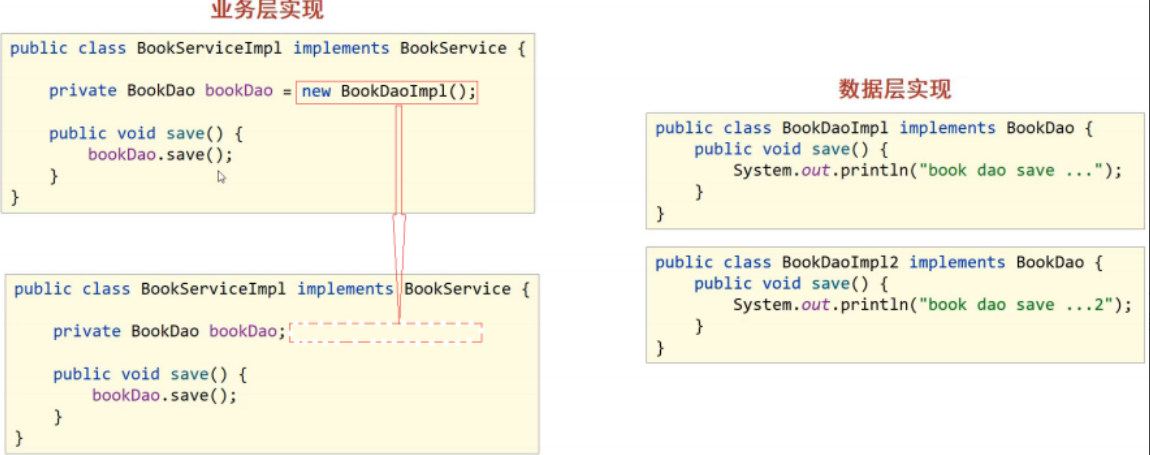Select bookDao.save() call in top code block
This screenshot has height=455, width=1150.
tap(160, 154)
